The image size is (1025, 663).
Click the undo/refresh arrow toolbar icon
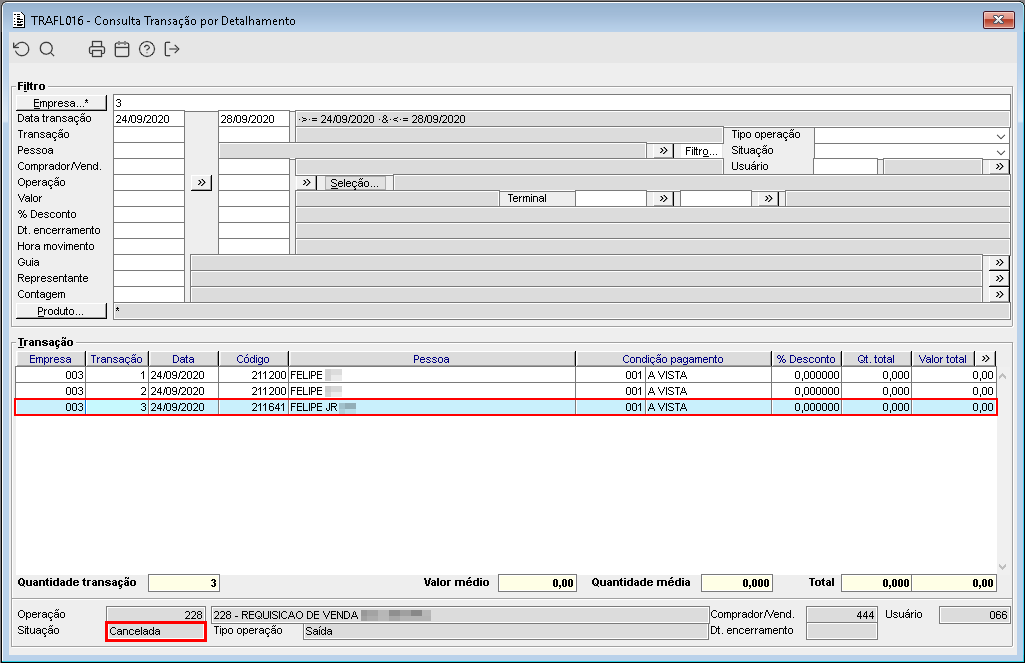click(x=22, y=49)
